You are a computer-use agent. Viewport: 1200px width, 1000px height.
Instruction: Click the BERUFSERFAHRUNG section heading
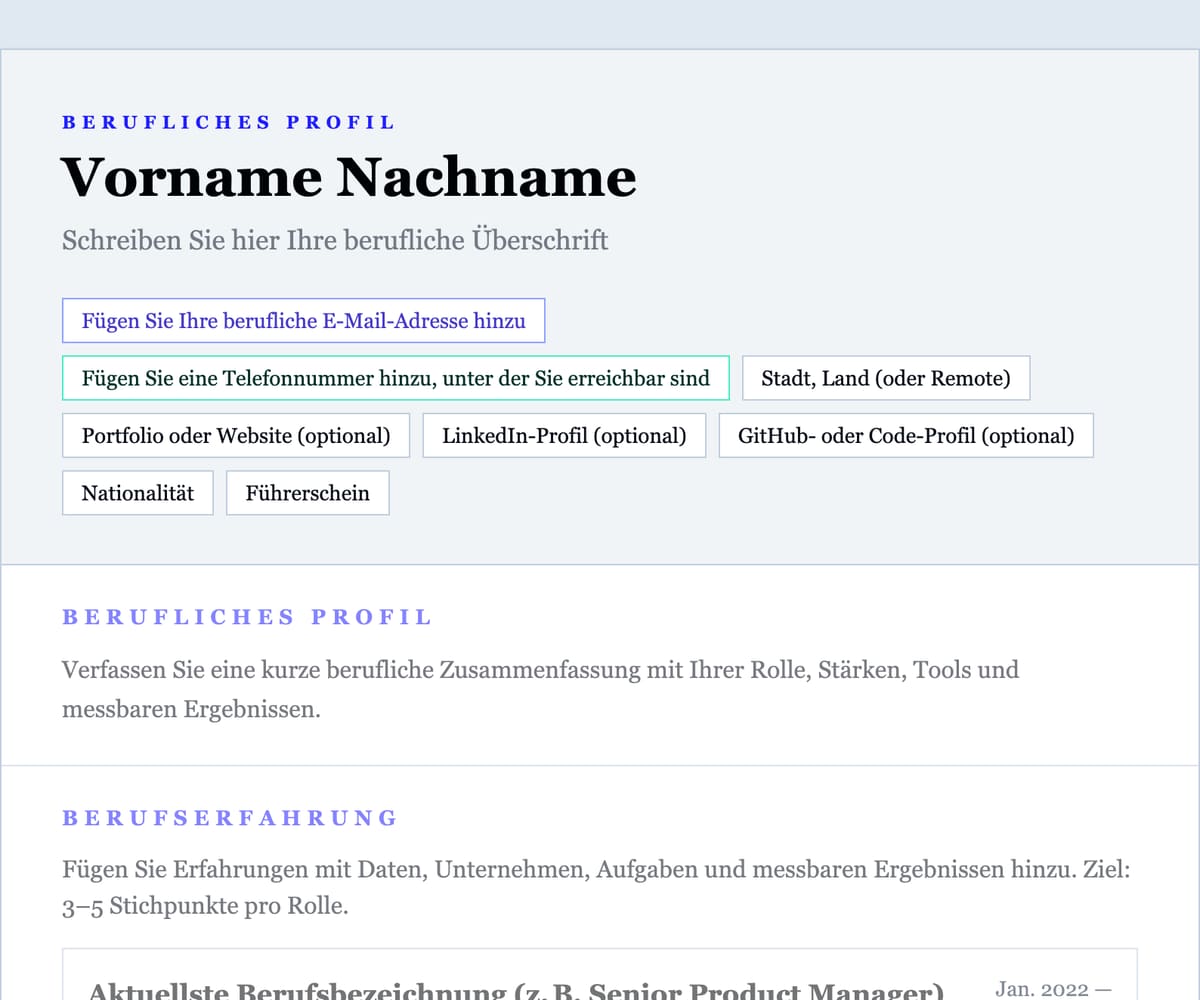[228, 818]
